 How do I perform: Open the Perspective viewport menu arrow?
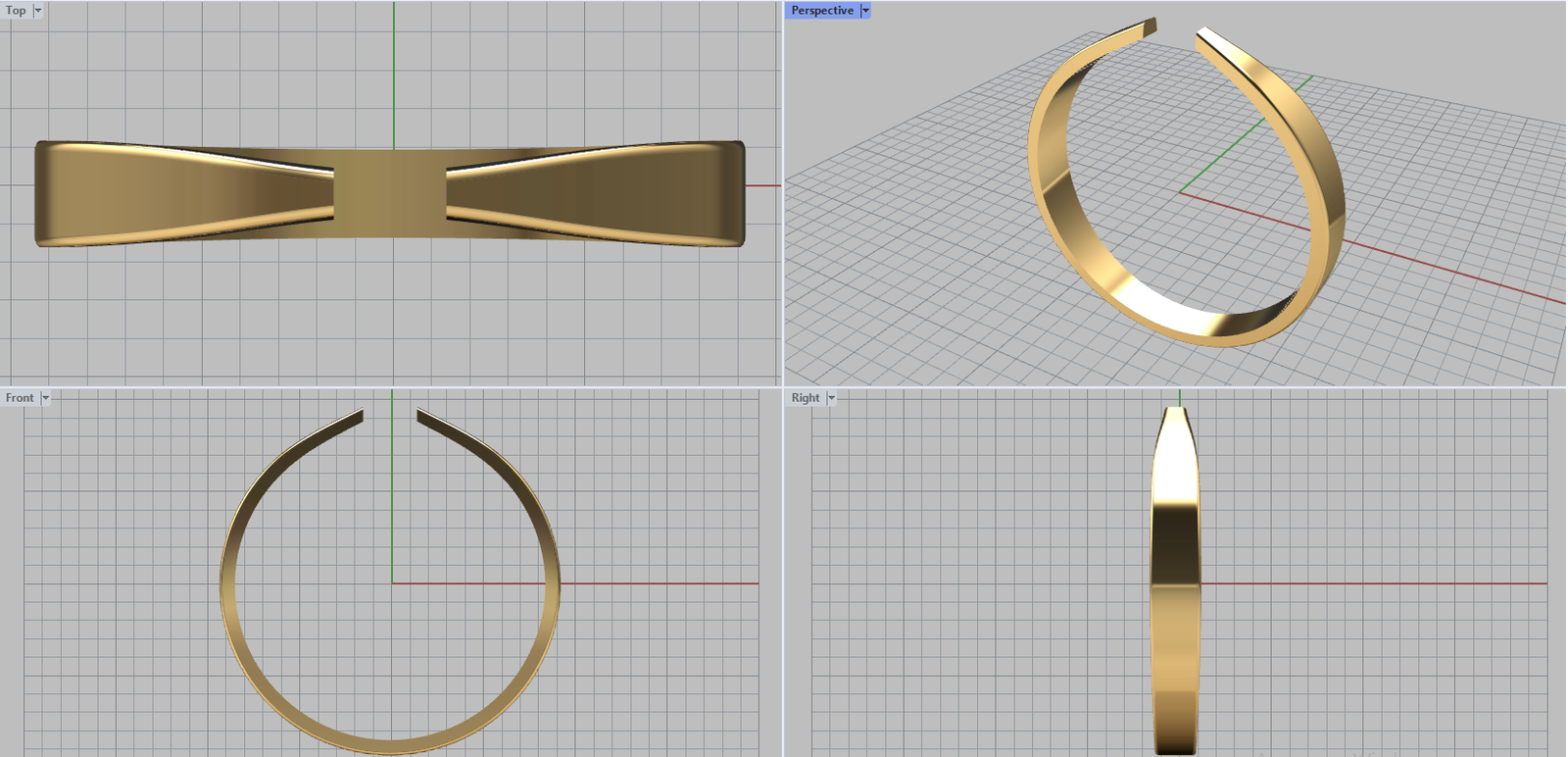(x=865, y=11)
